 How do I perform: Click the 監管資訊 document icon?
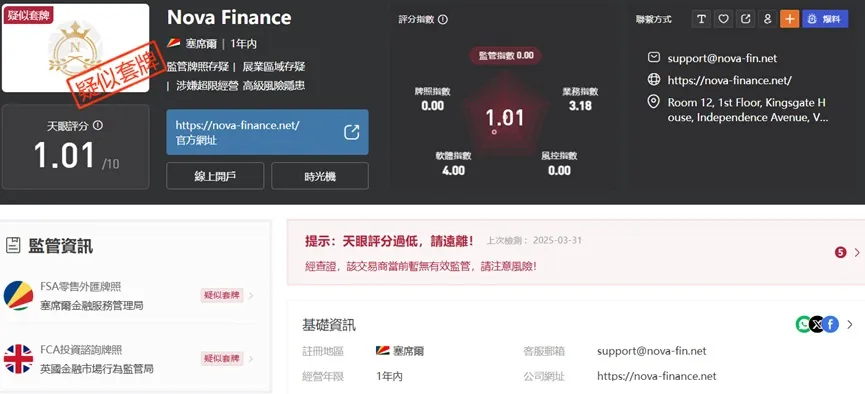pos(13,246)
